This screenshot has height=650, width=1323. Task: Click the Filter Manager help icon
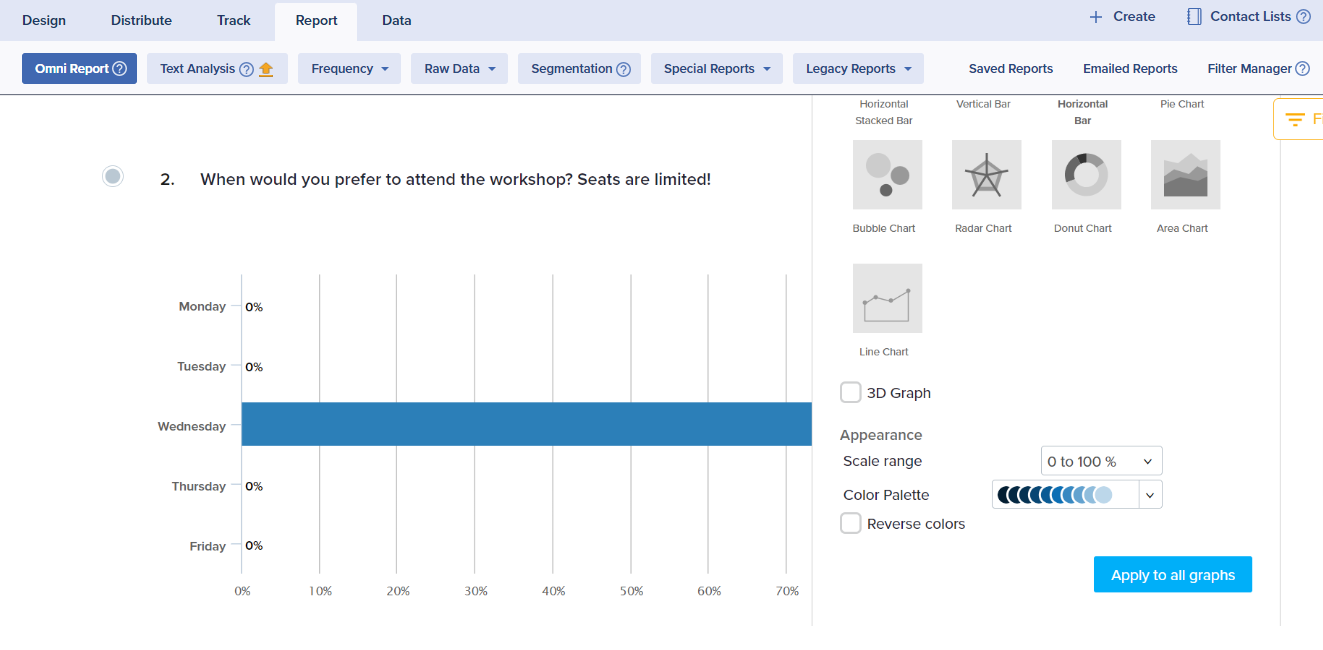click(x=1302, y=69)
